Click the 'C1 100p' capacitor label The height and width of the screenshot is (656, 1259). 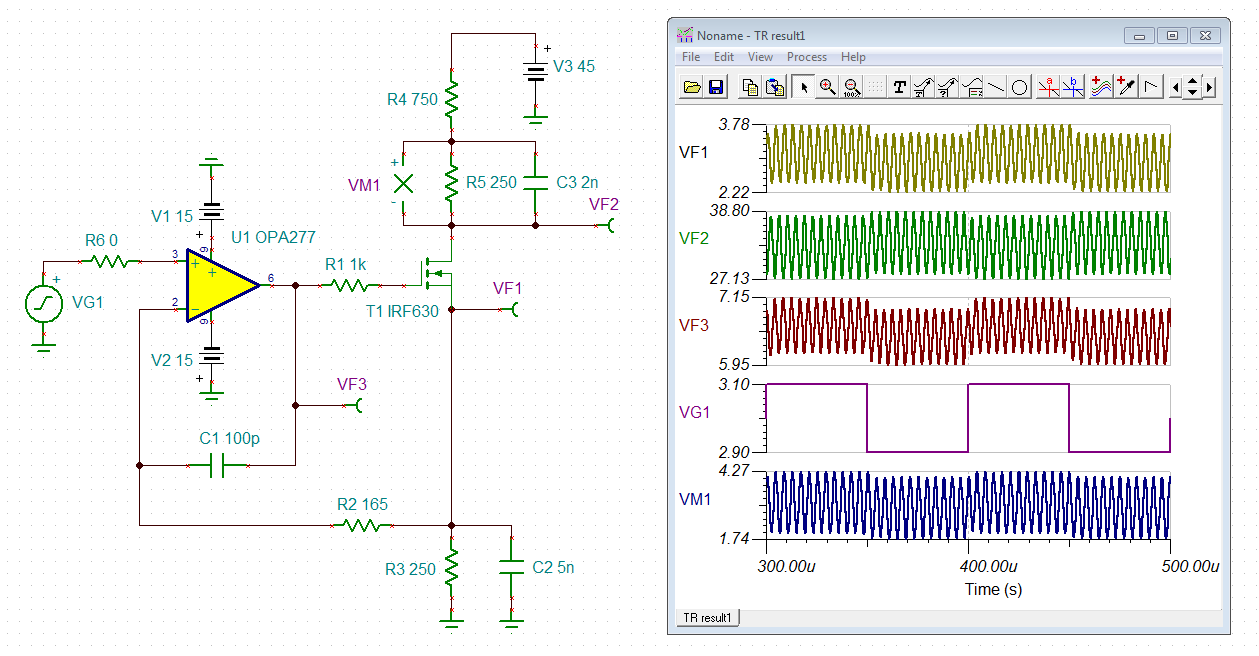(229, 438)
